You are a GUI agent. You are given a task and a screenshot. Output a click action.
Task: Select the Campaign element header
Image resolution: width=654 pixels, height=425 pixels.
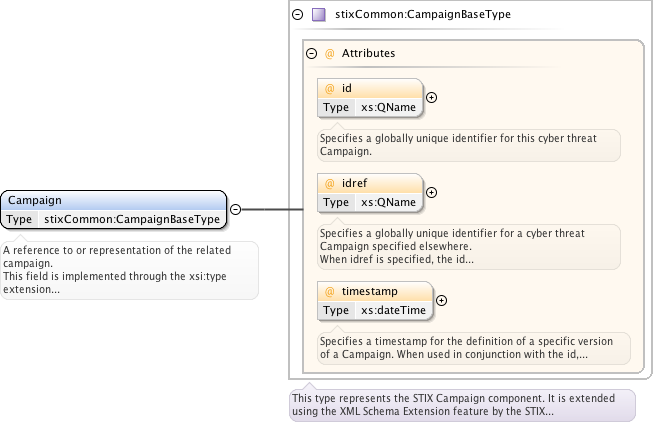coord(112,200)
